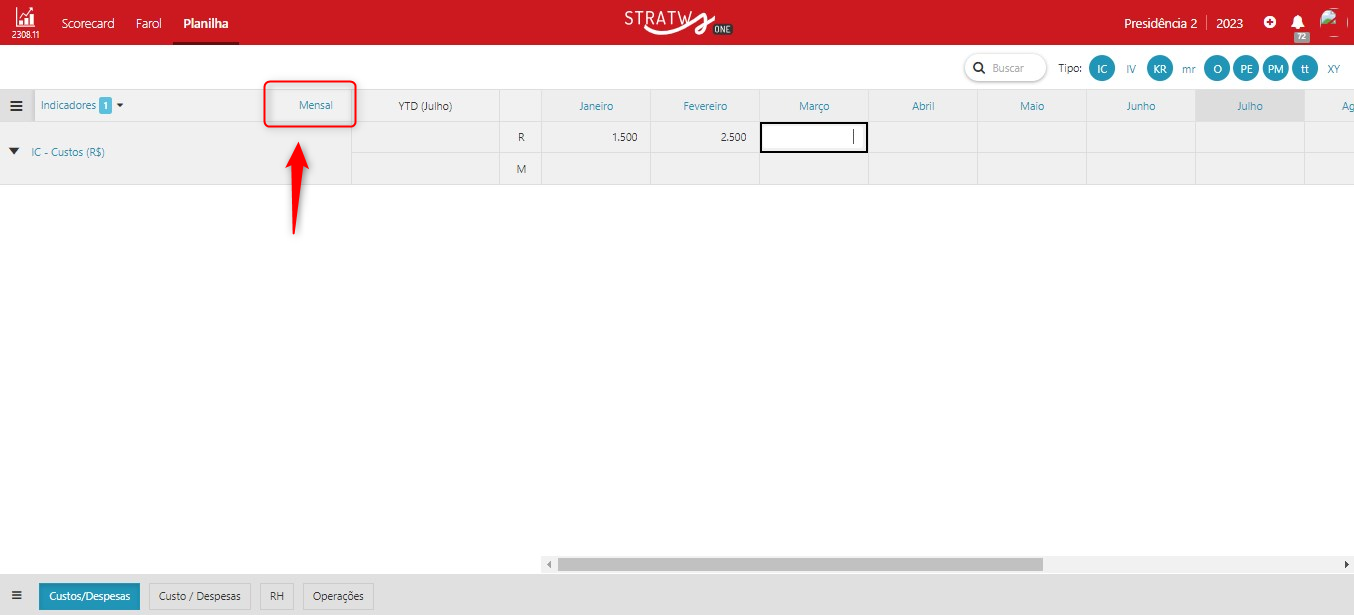1354x615 pixels.
Task: Click the Mensal period link
Action: point(315,105)
